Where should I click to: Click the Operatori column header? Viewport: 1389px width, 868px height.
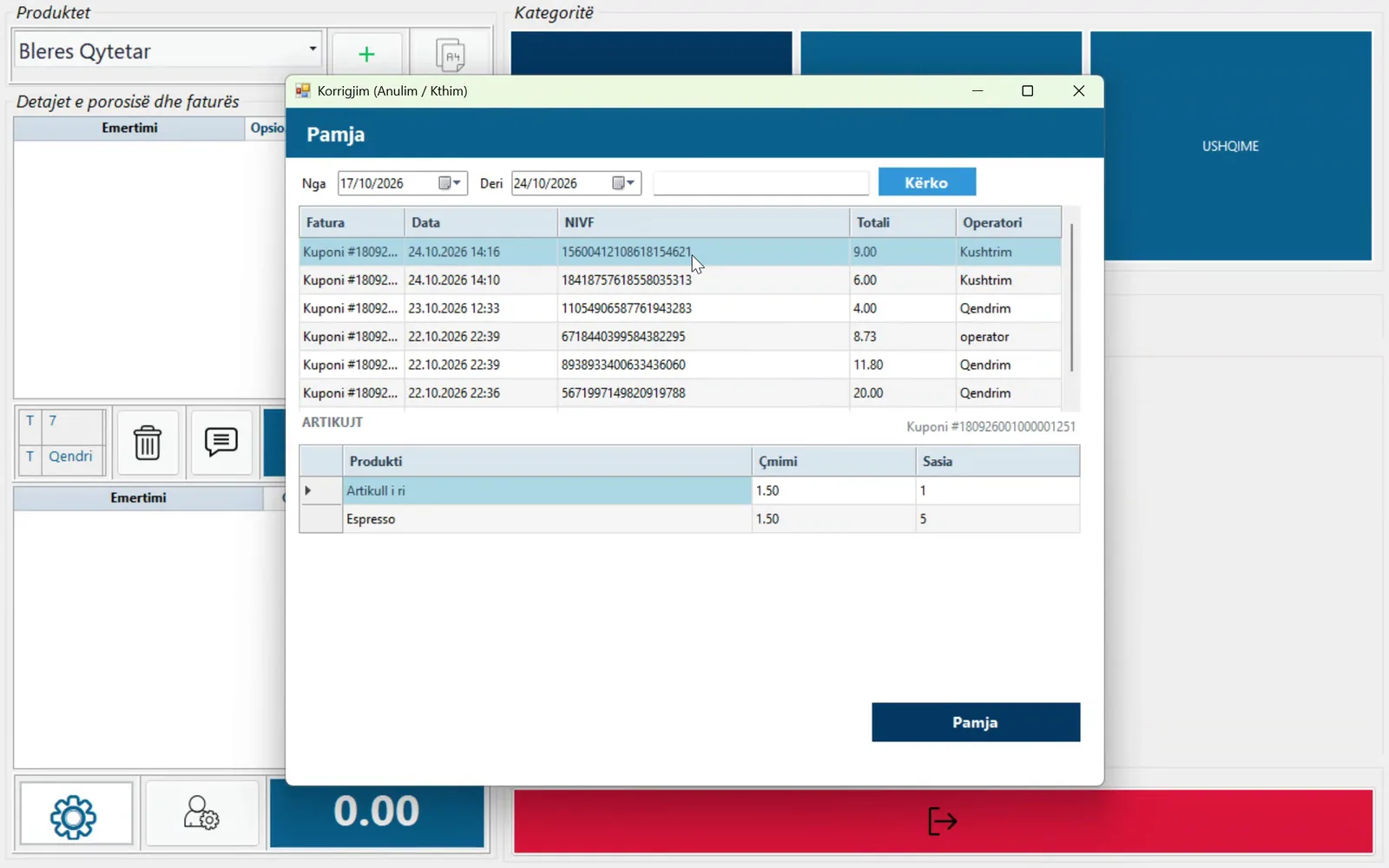tap(1008, 222)
